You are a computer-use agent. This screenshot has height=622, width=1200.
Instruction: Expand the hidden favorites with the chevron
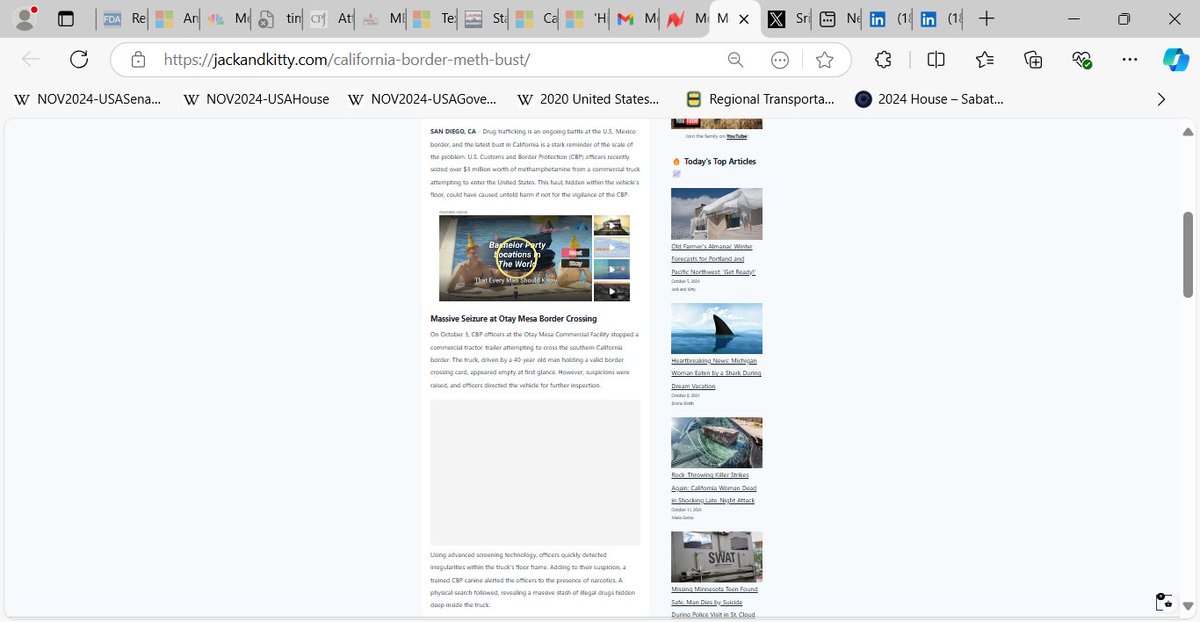[x=1161, y=99]
